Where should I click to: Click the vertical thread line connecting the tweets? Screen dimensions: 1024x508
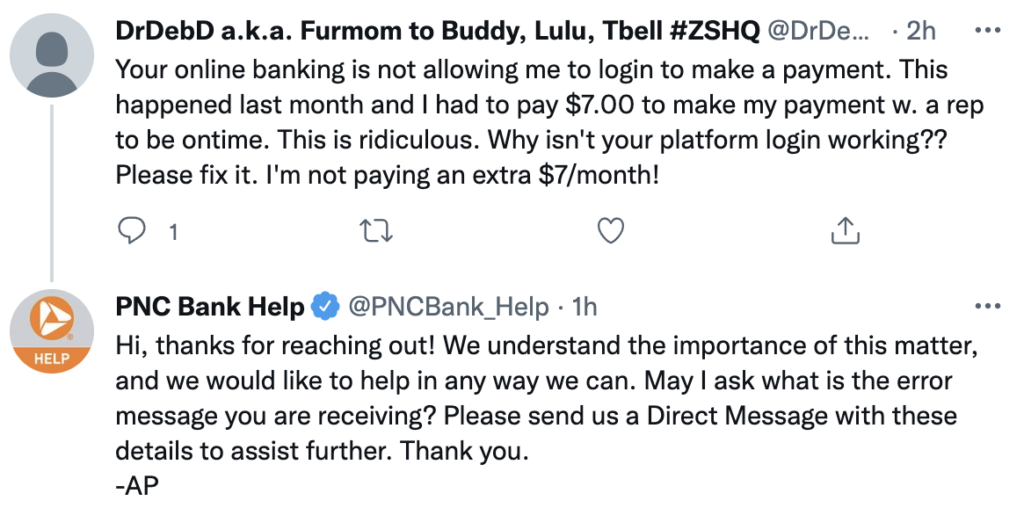pyautogui.click(x=52, y=193)
